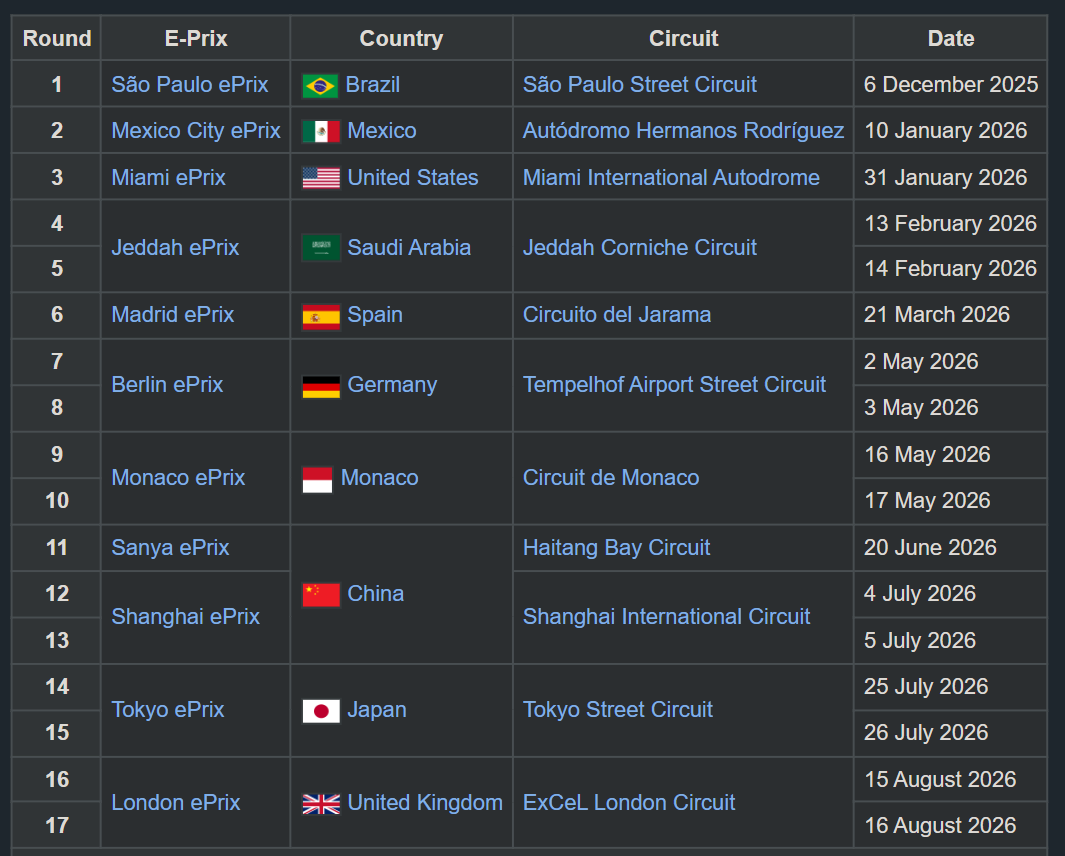Follow the Saudi Arabia country link
This screenshot has width=1065, height=856.
409,247
